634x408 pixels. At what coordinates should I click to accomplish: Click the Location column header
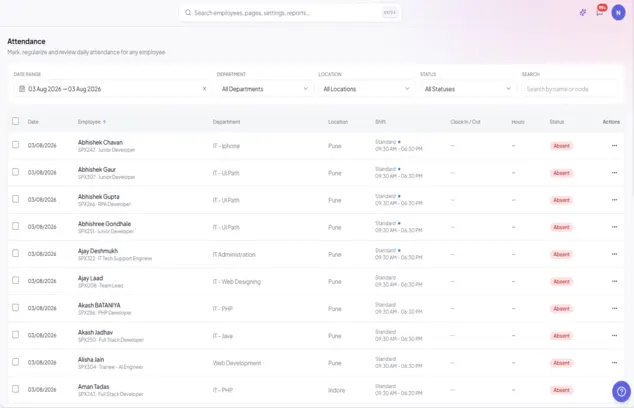tap(338, 122)
